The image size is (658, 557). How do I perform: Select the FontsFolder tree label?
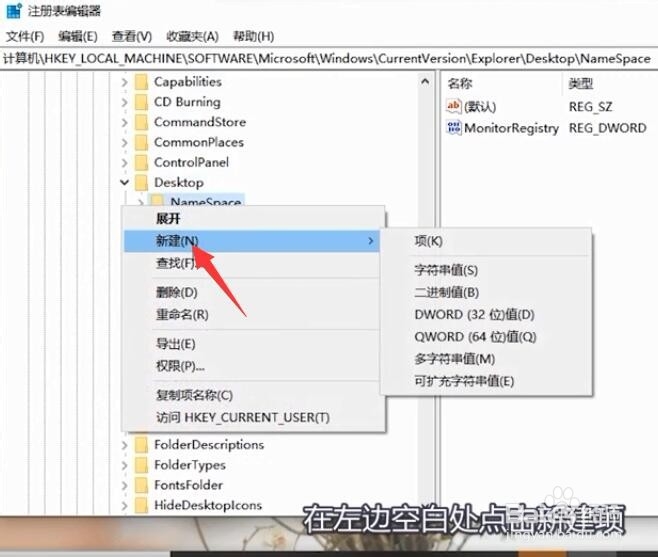(x=188, y=485)
